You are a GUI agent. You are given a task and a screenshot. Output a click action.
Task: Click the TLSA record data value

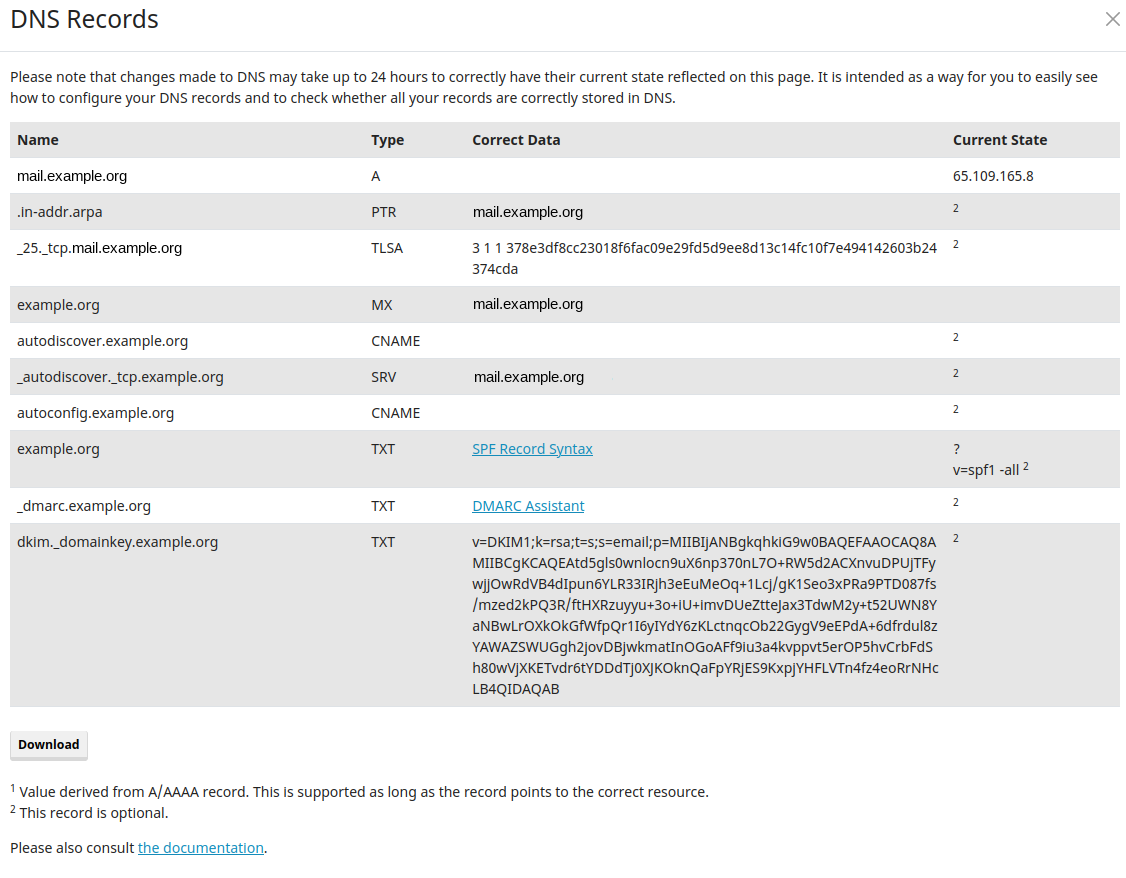704,257
